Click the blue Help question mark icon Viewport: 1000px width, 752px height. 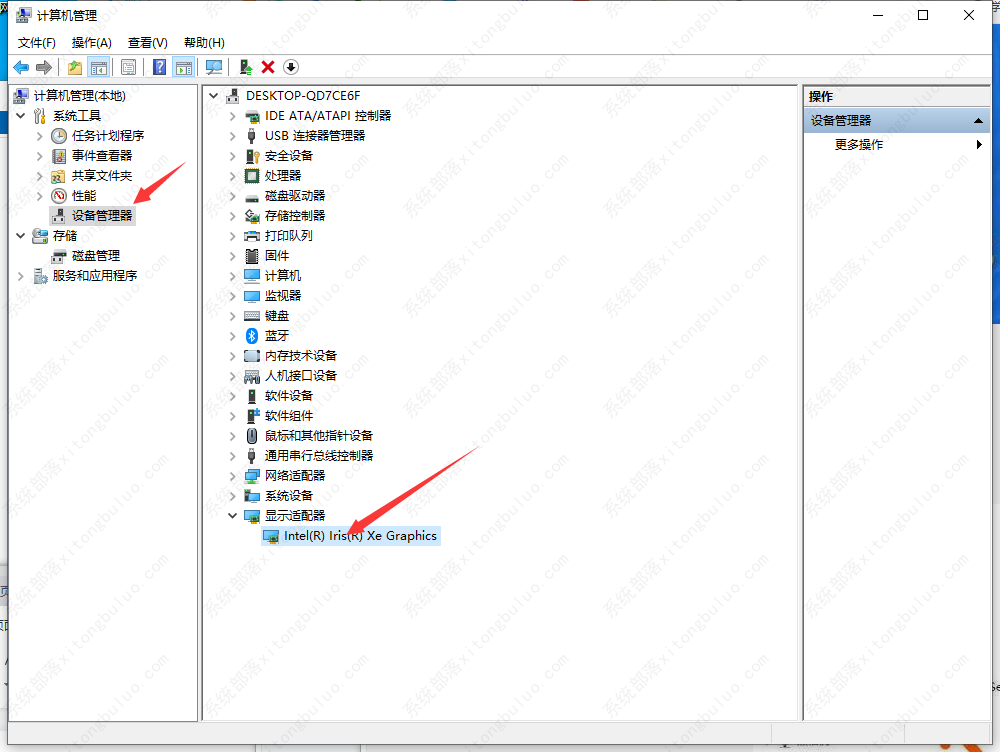click(x=159, y=67)
